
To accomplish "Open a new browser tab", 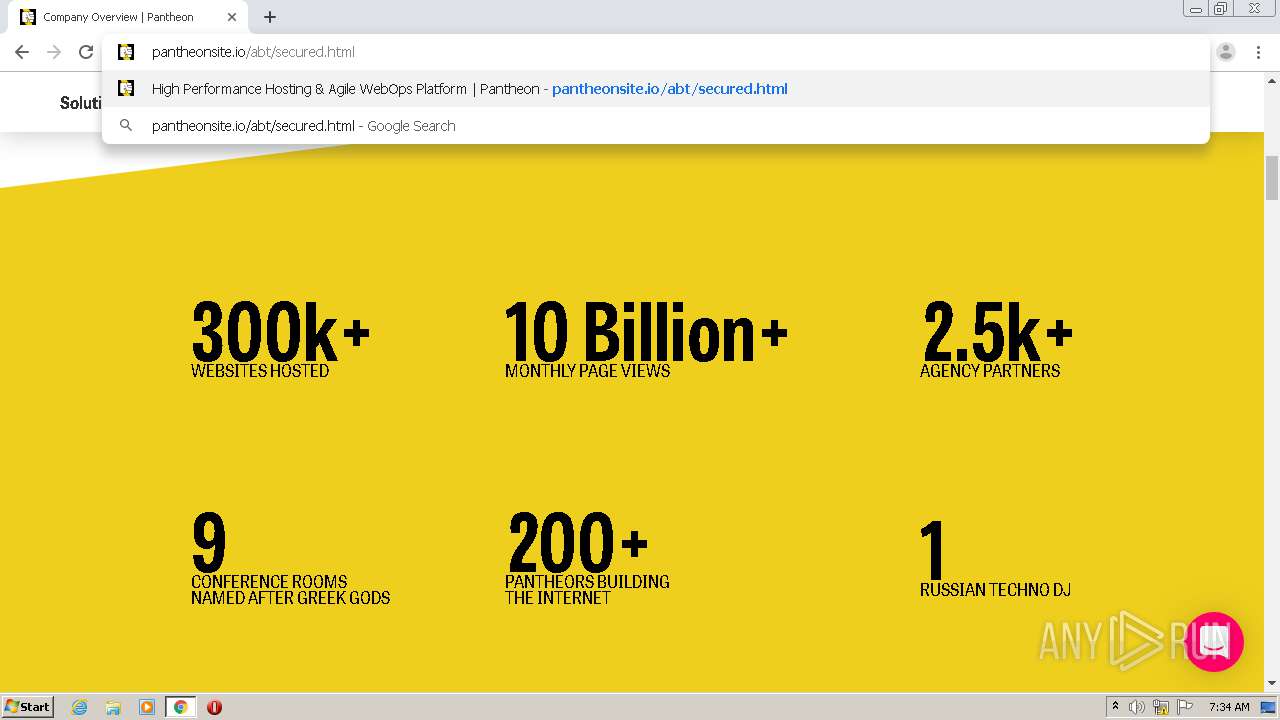I will pyautogui.click(x=270, y=17).
